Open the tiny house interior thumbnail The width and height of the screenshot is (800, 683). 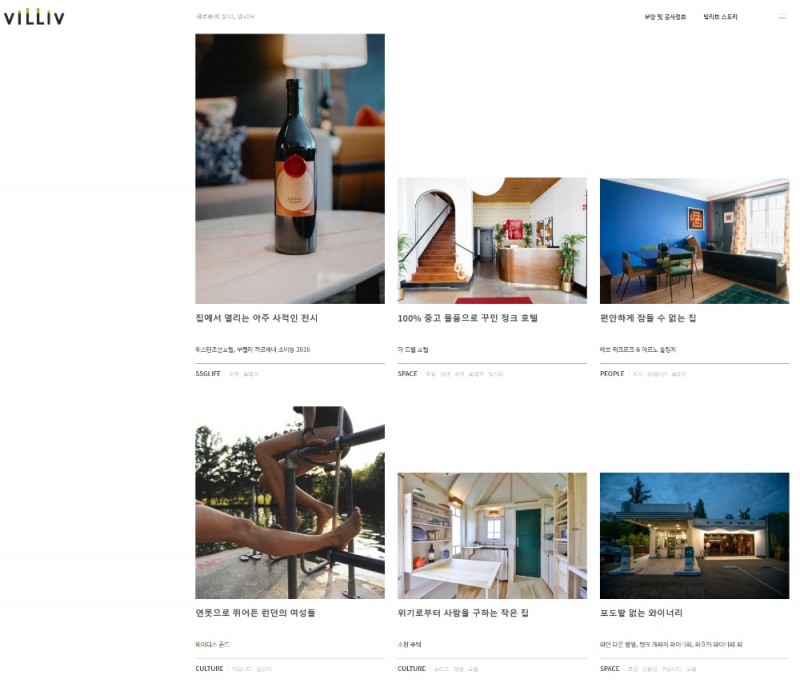pos(492,536)
